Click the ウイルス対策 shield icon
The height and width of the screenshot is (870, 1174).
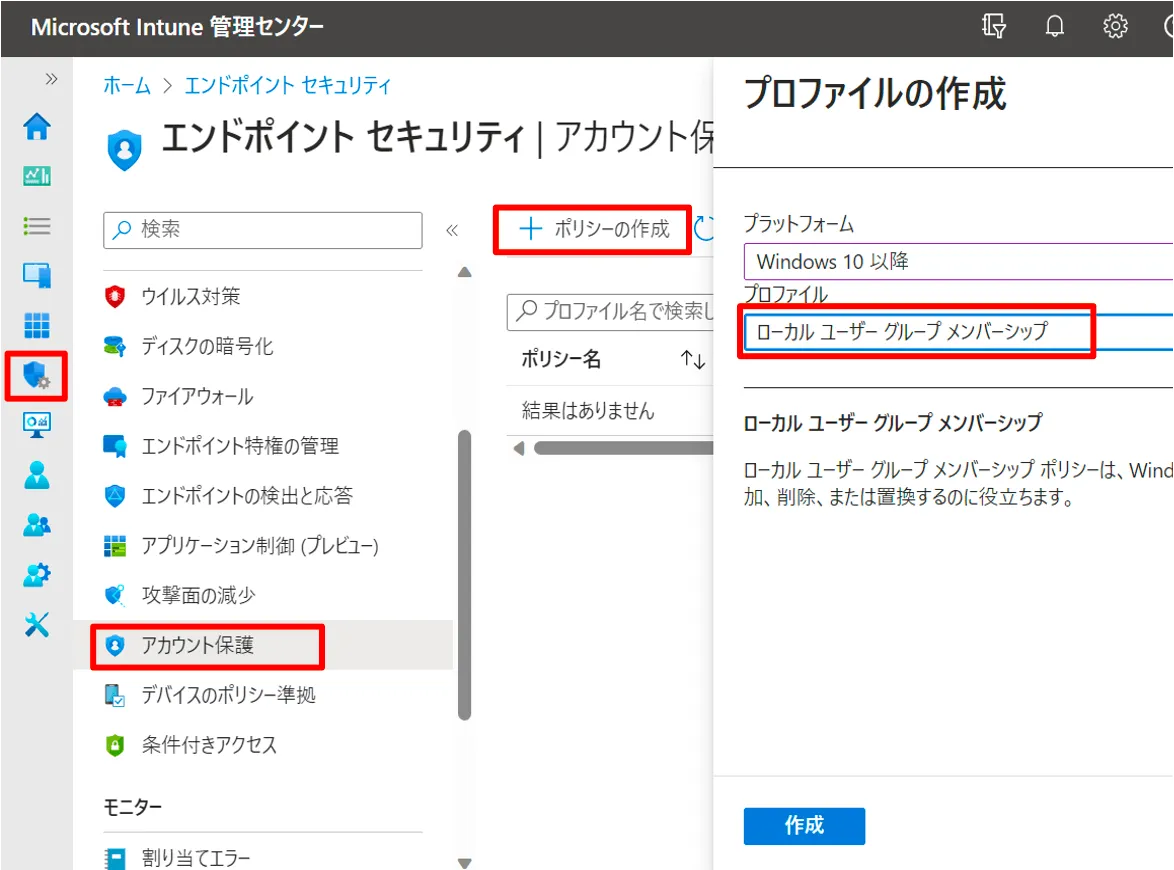coord(115,296)
